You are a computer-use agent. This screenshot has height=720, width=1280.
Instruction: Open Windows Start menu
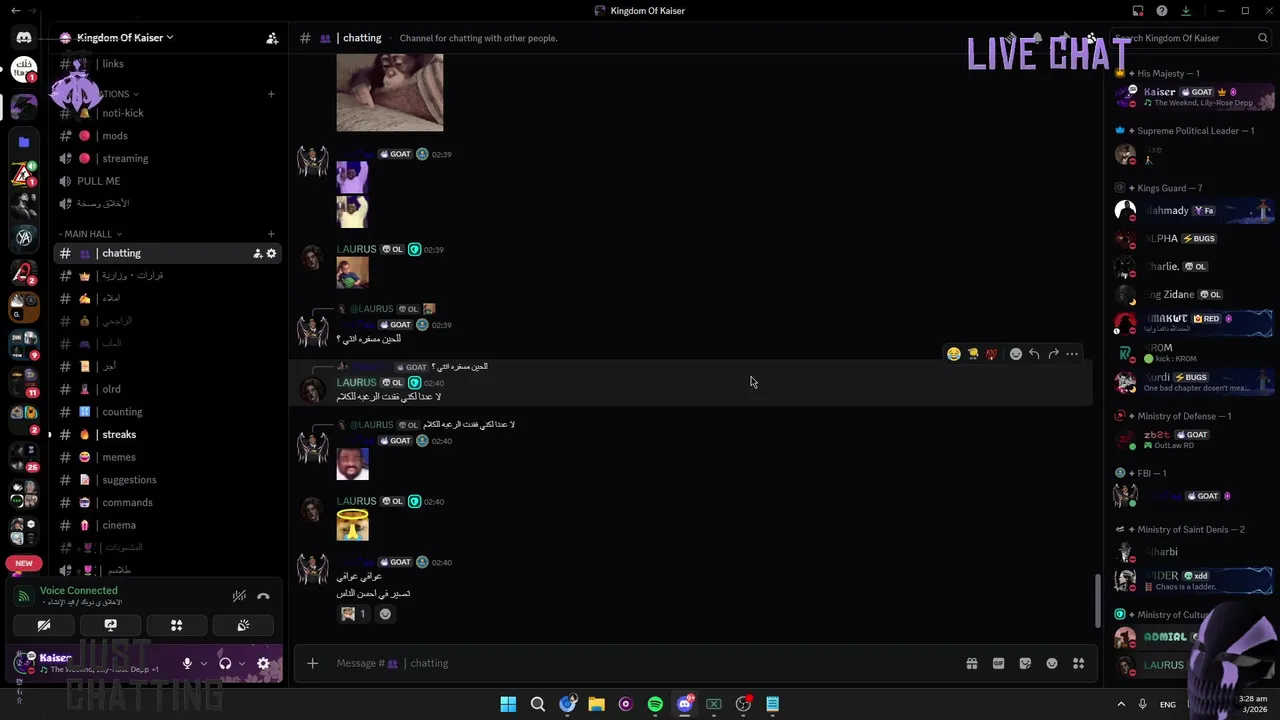508,704
